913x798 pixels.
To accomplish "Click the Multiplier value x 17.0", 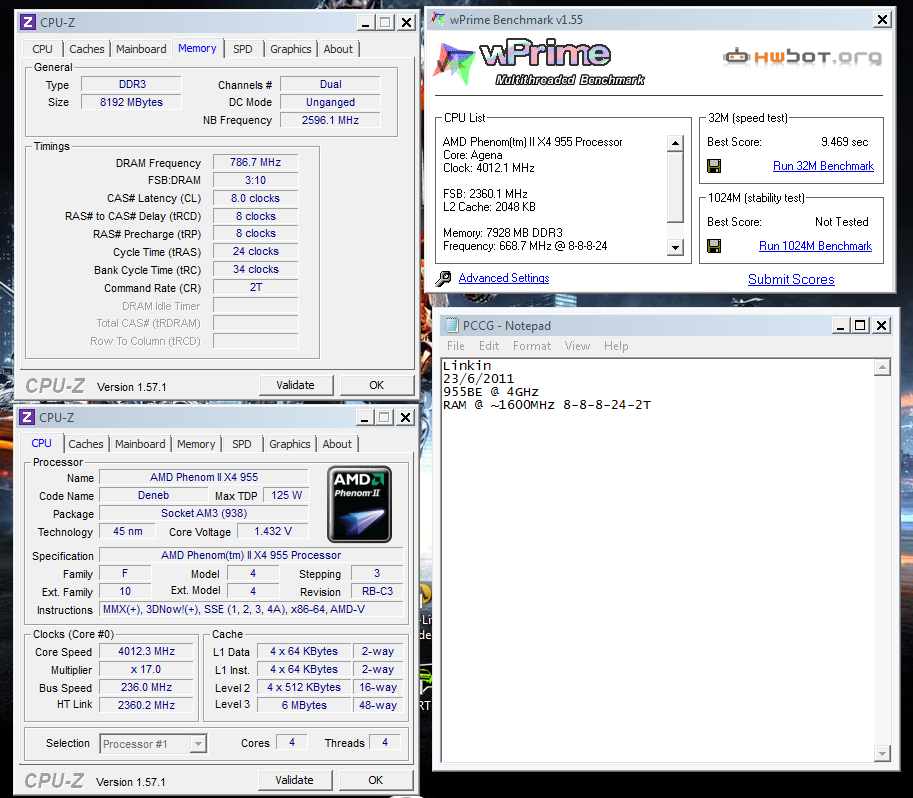I will (x=146, y=669).
